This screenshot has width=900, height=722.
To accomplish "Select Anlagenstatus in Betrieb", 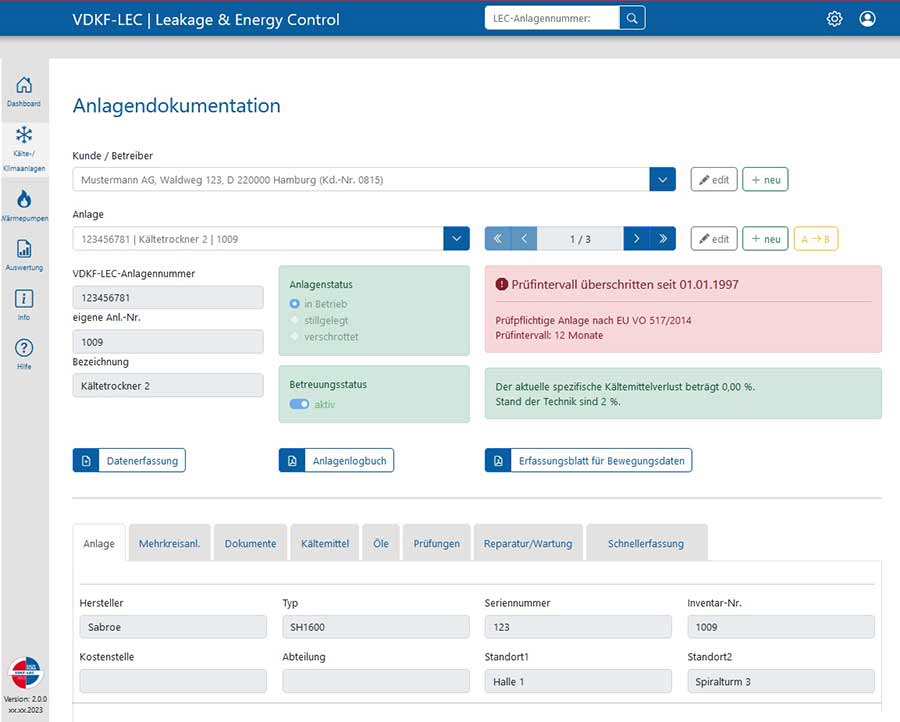I will point(294,304).
